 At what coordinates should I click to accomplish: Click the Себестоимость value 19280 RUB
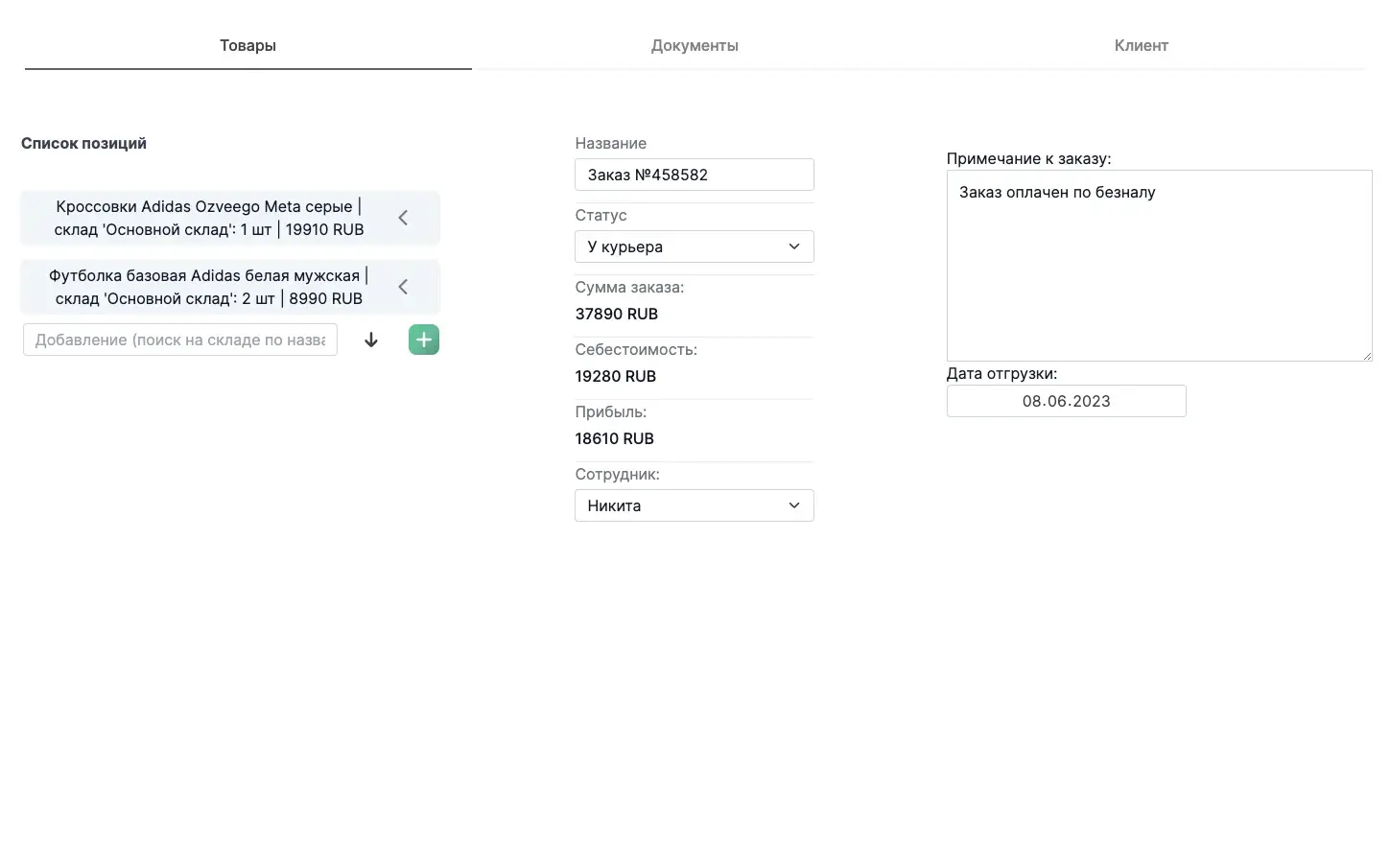pos(616,376)
